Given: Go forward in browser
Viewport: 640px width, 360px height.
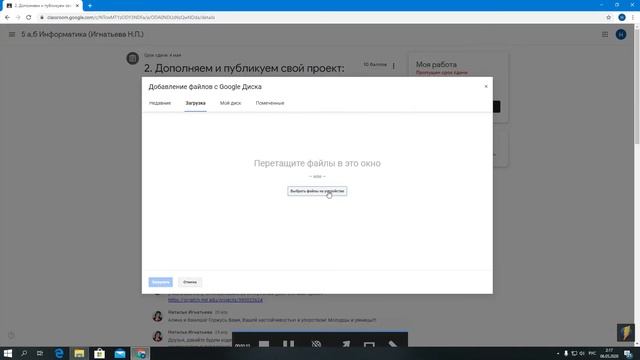Looking at the screenshot, I should coord(18,18).
